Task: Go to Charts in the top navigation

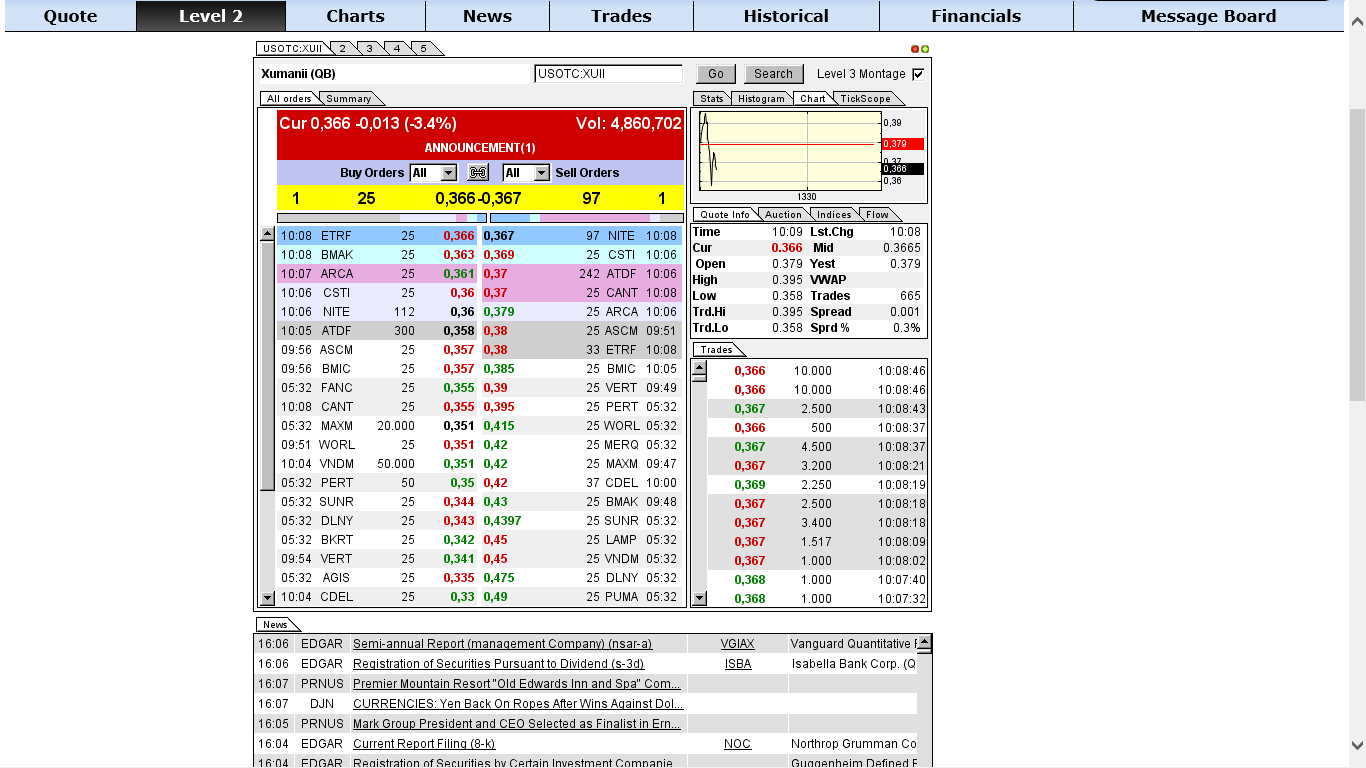Action: (x=356, y=16)
